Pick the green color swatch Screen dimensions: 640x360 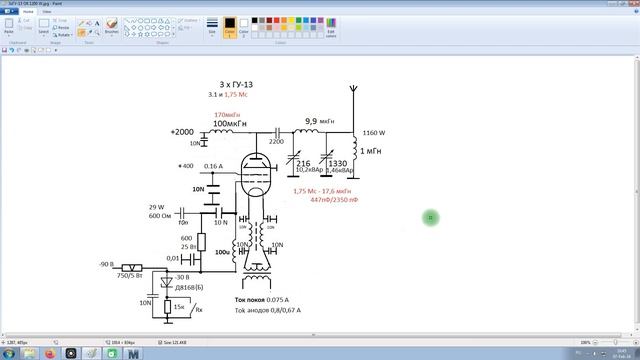(x=299, y=20)
